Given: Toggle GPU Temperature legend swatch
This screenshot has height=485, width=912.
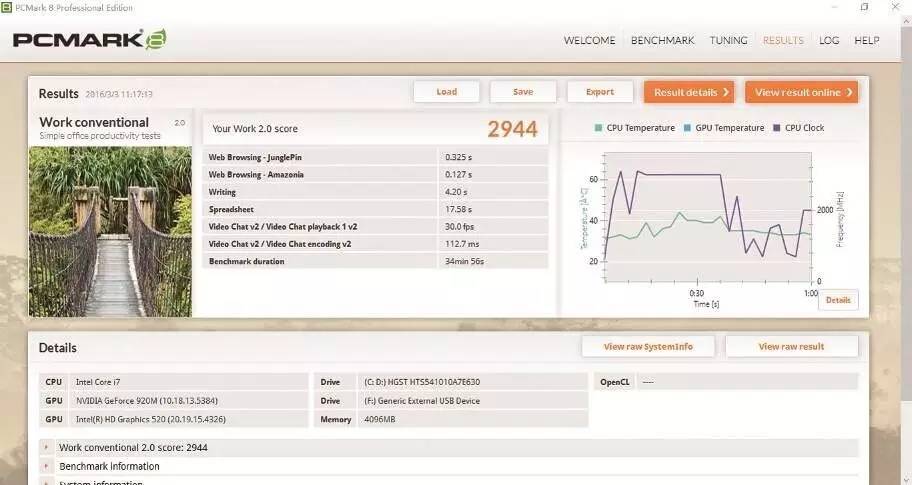Looking at the screenshot, I should pos(687,128).
